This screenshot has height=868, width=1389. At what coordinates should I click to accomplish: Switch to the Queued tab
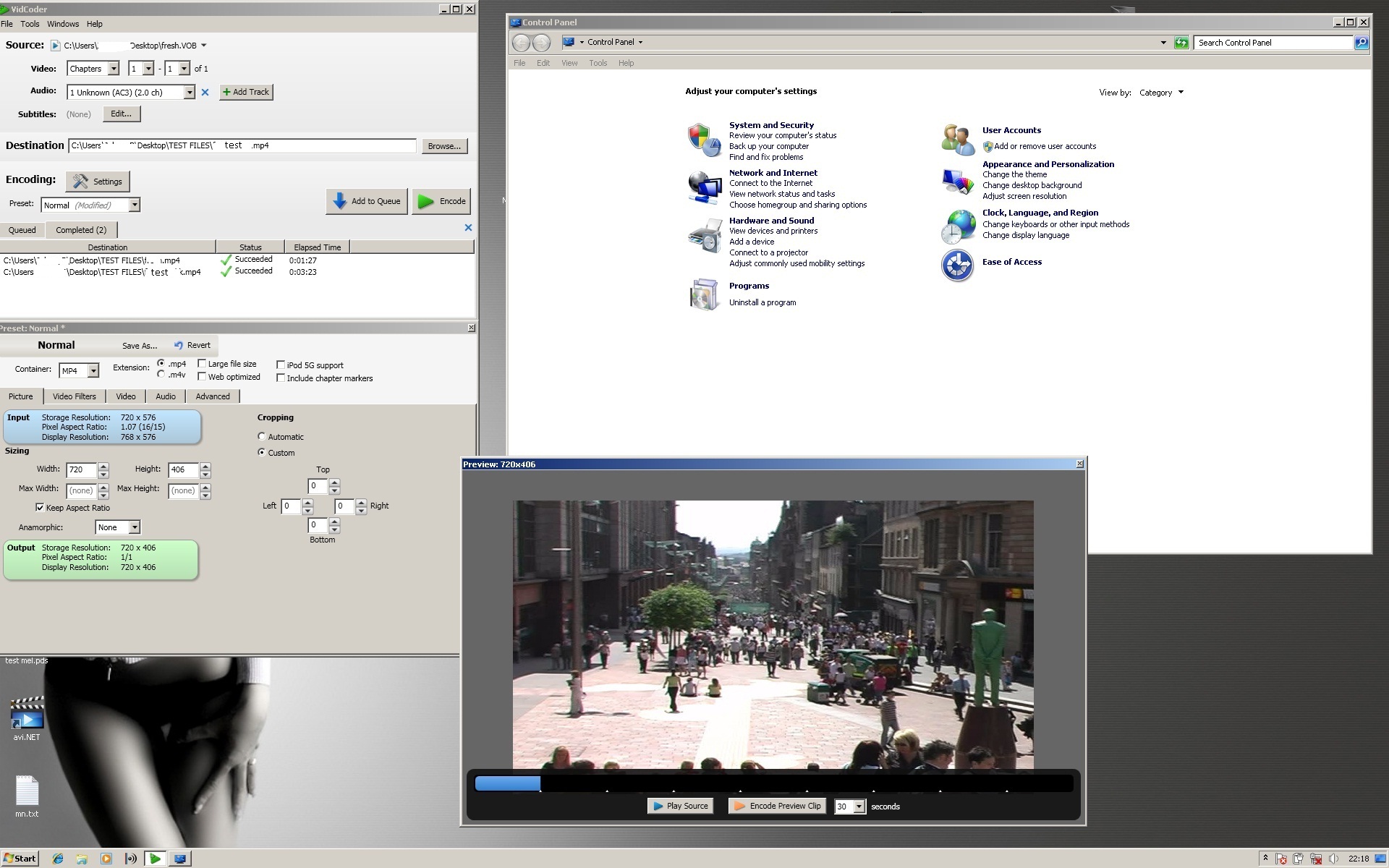click(x=22, y=230)
